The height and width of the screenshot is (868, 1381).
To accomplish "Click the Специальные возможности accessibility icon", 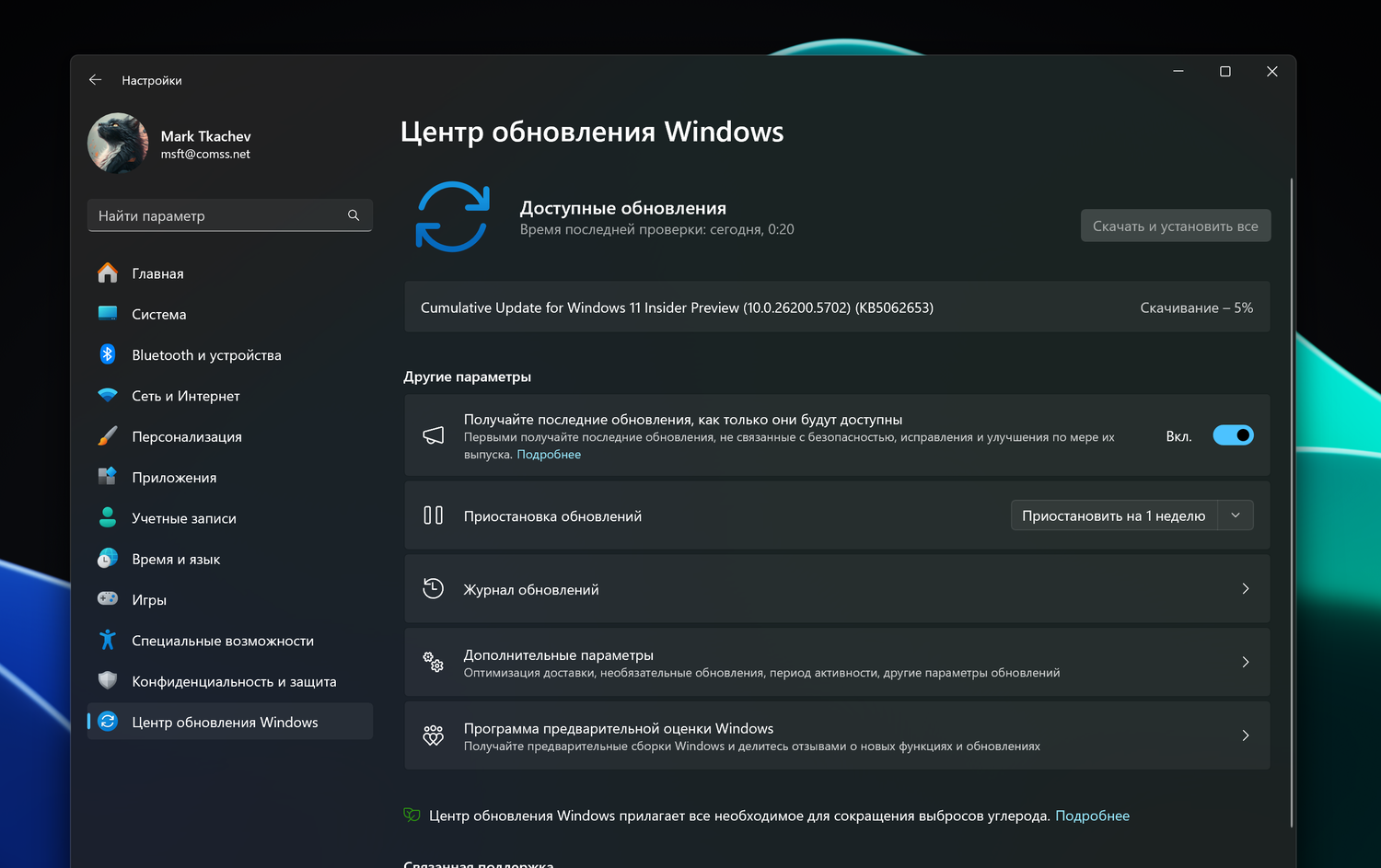I will point(108,640).
